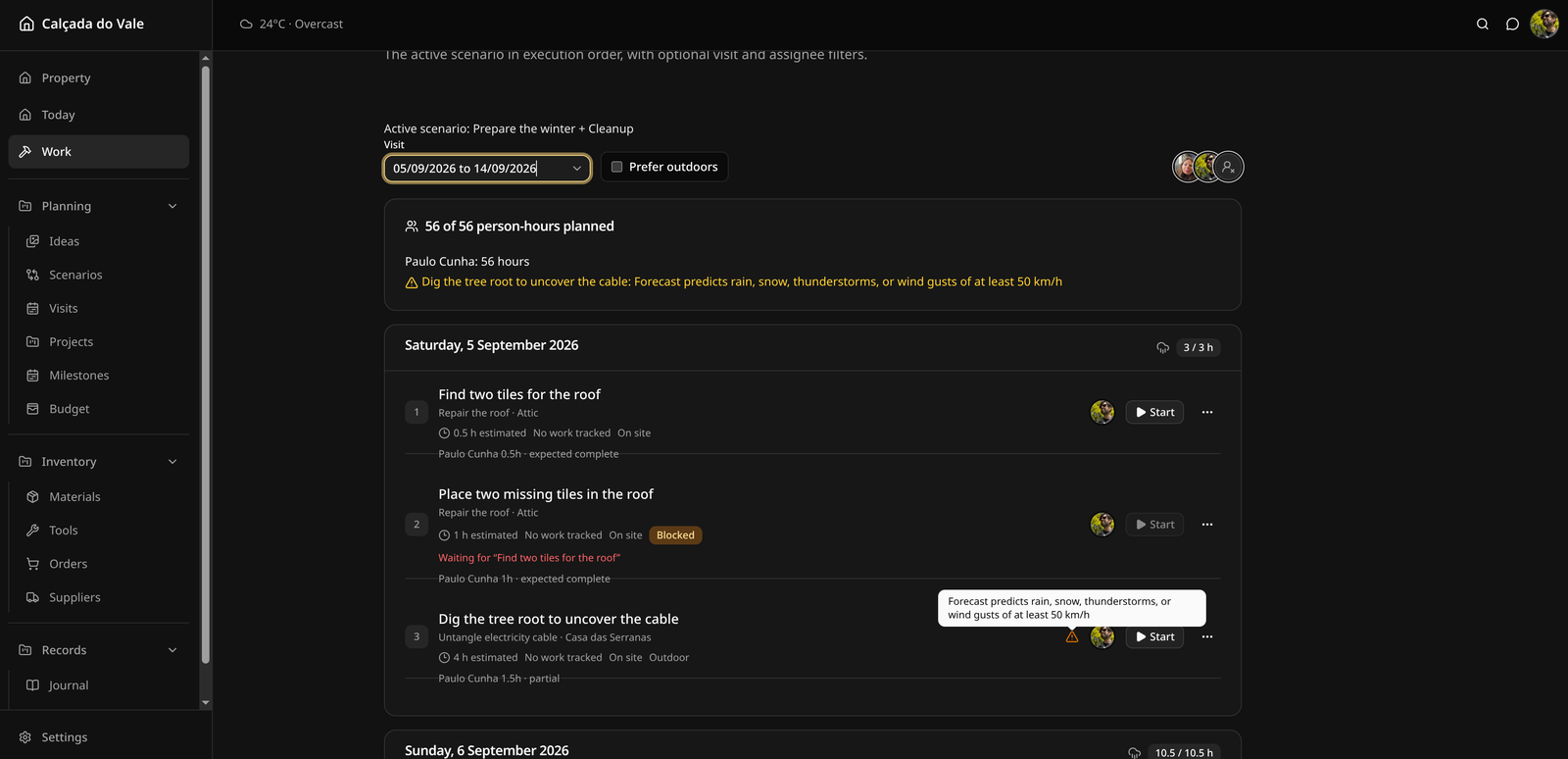This screenshot has height=759, width=1568.
Task: Click sidebar scrollbar down arrow
Action: click(x=205, y=703)
